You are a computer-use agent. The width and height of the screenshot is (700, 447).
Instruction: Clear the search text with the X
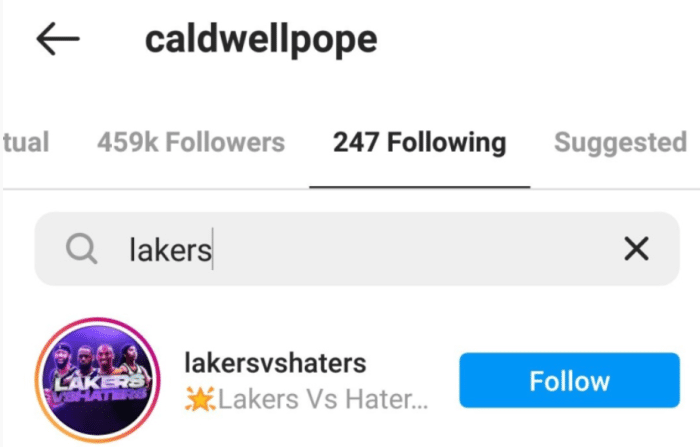pos(636,249)
